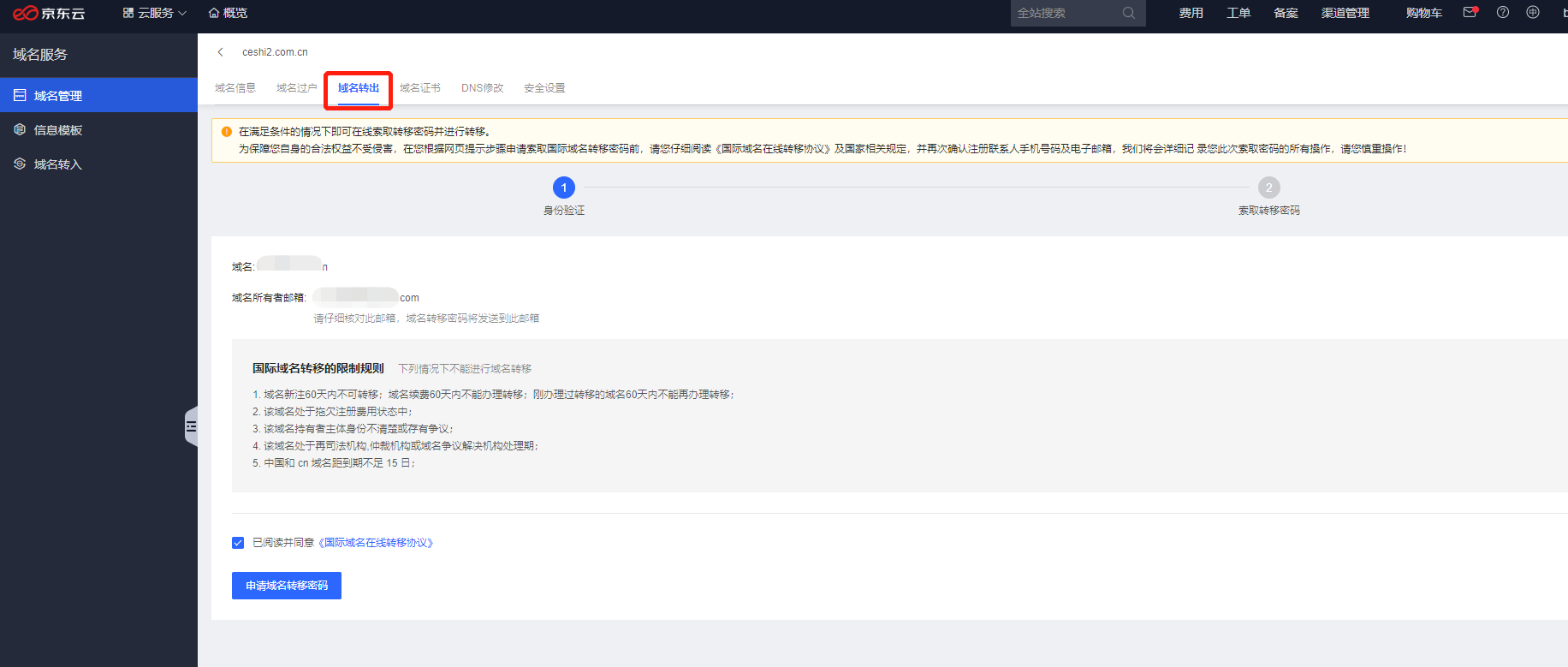This screenshot has width=1568, height=667.
Task: Go back using the left arrow
Action: [221, 52]
